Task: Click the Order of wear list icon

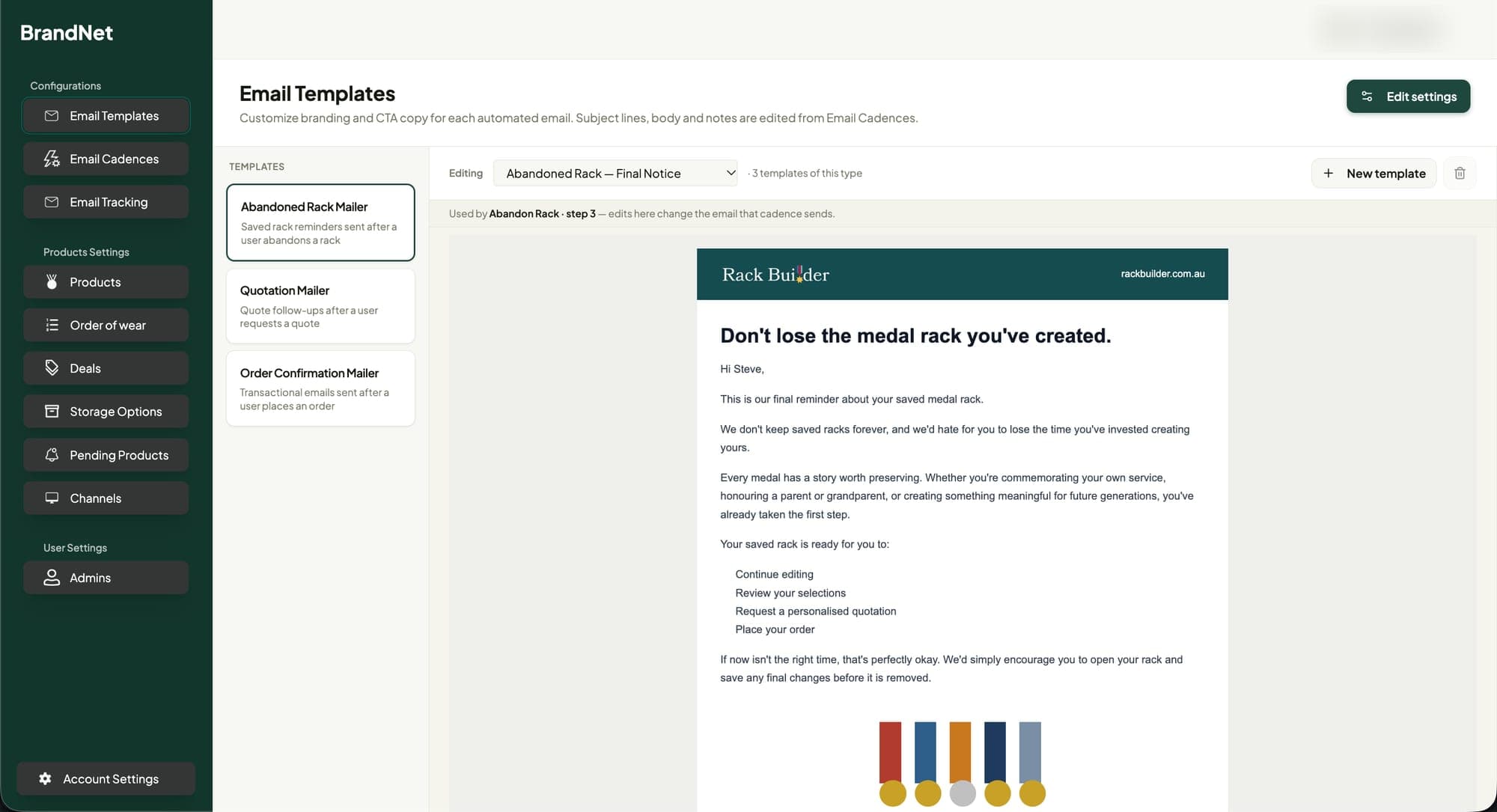Action: 52,326
